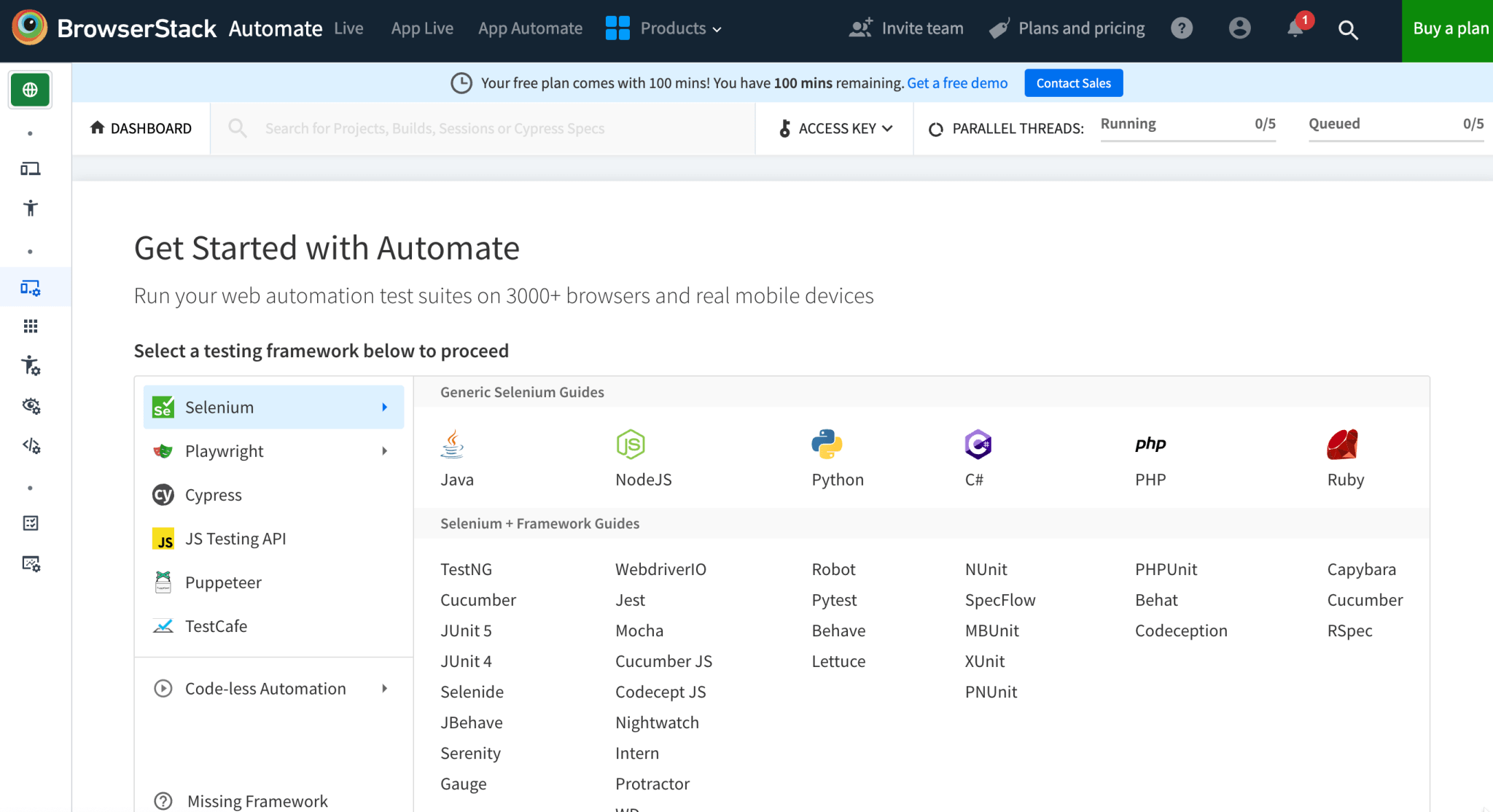Open the notifications bell icon
Screen dimensions: 1493x812
(x=1296, y=28)
